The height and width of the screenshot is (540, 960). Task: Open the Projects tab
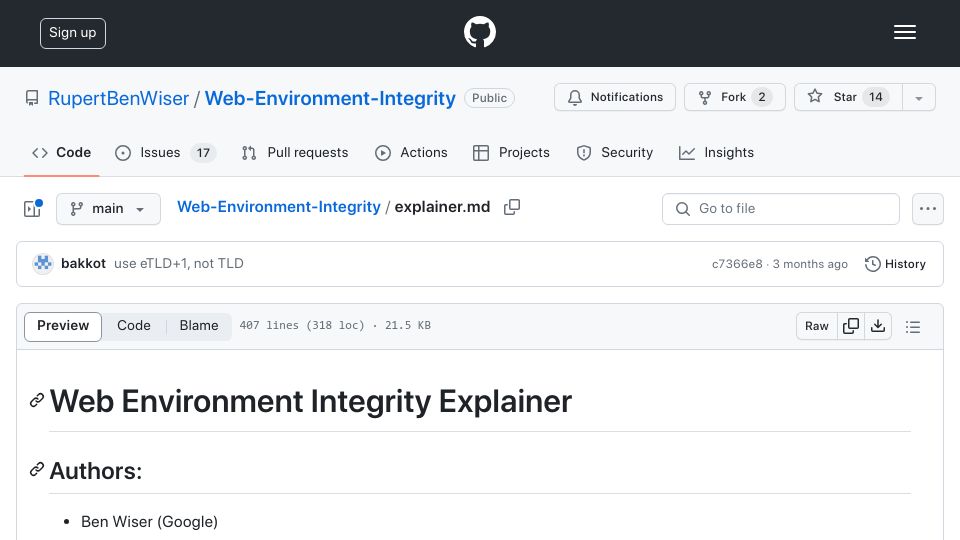pyautogui.click(x=511, y=152)
